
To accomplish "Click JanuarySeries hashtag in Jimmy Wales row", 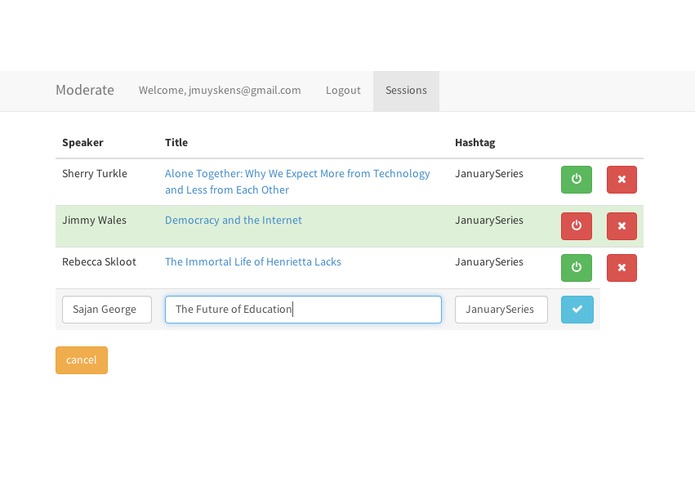I will (489, 220).
